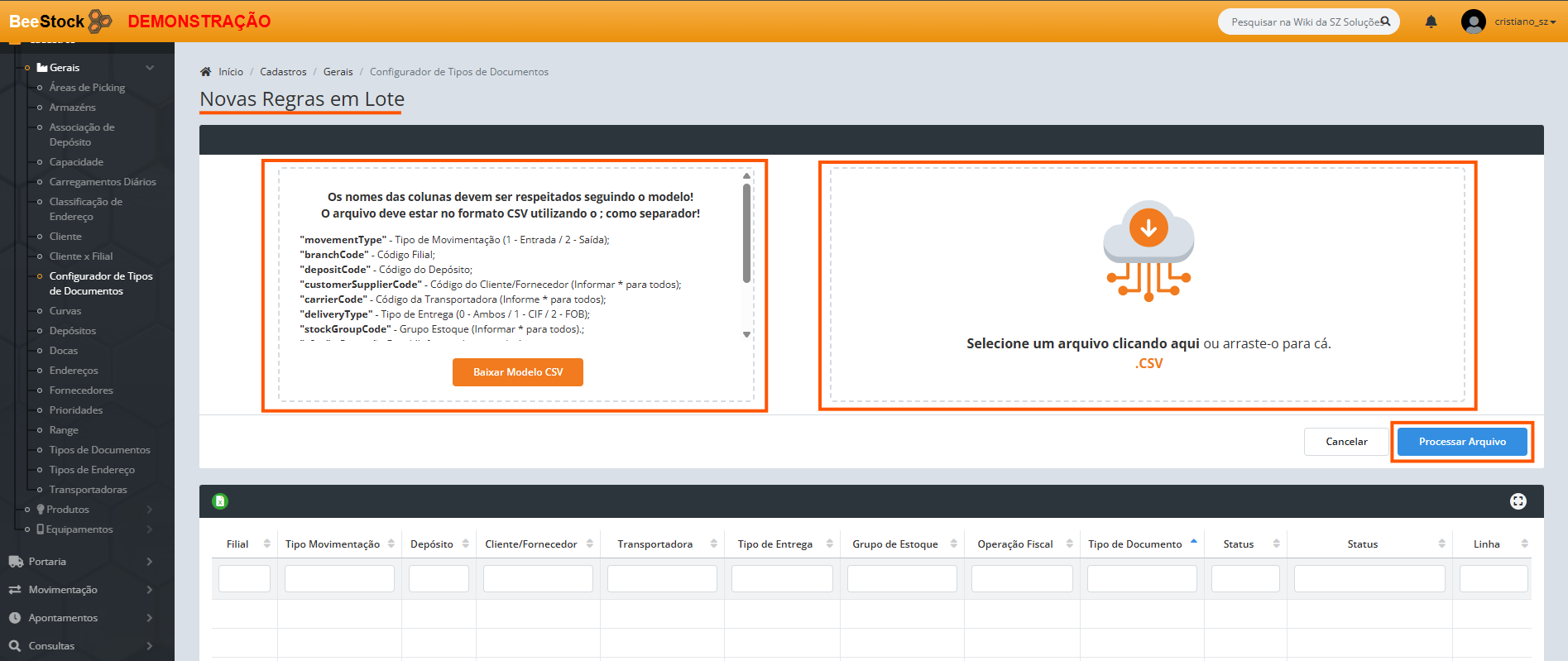The width and height of the screenshot is (1568, 661).
Task: Click the cloud upload icon
Action: tap(1148, 250)
